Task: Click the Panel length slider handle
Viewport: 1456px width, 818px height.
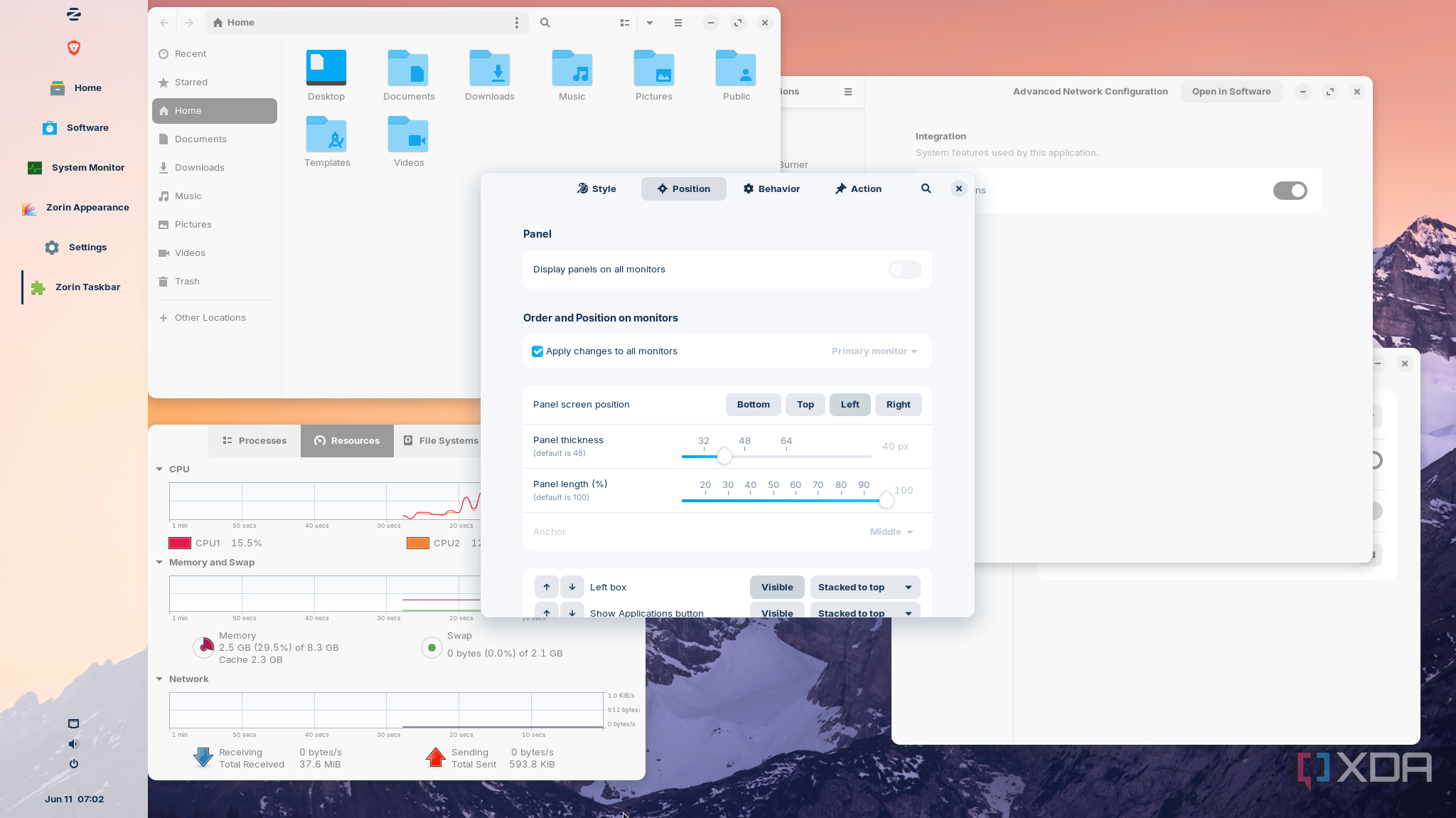Action: click(x=886, y=500)
